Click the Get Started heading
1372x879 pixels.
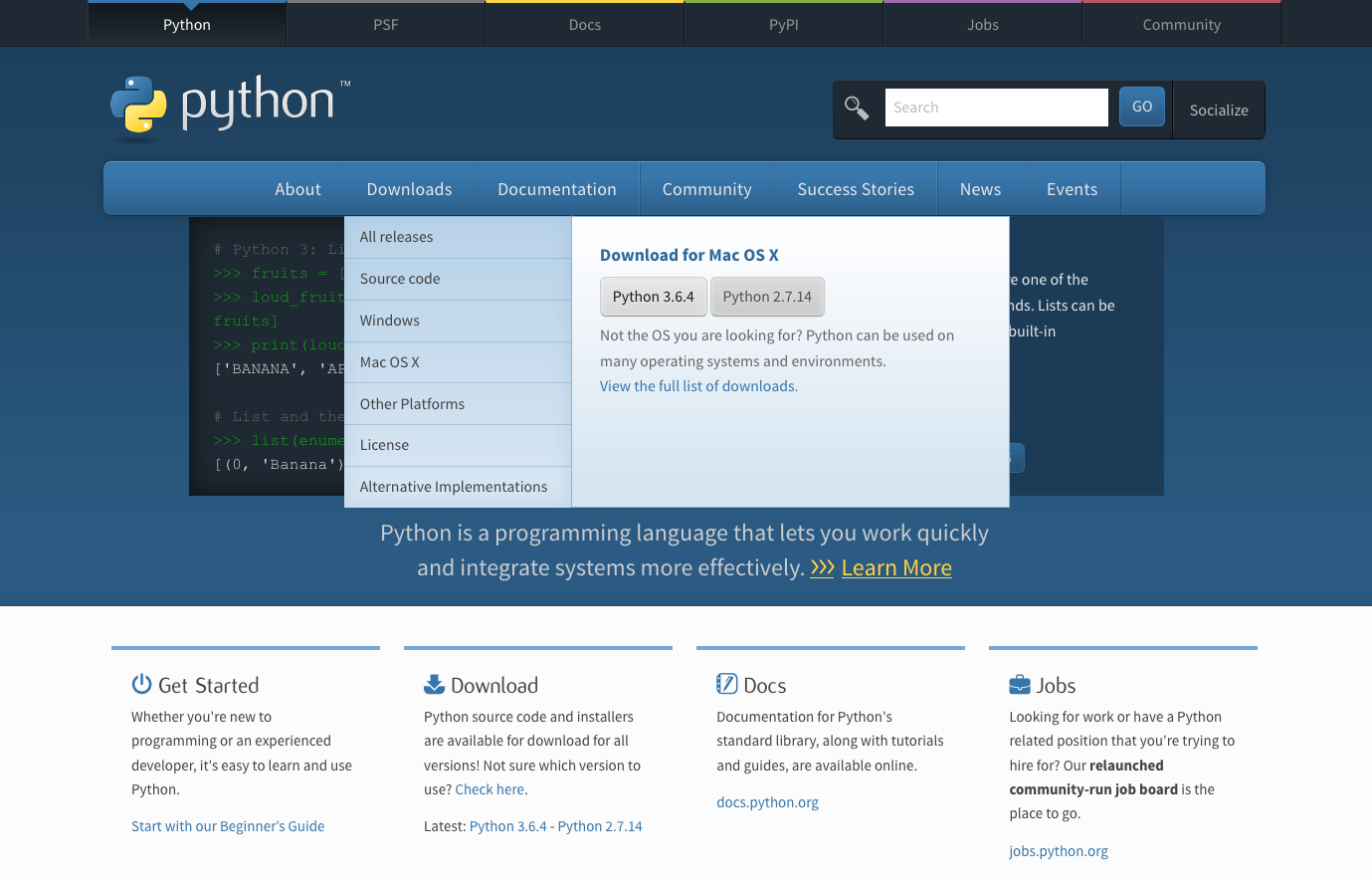[208, 685]
